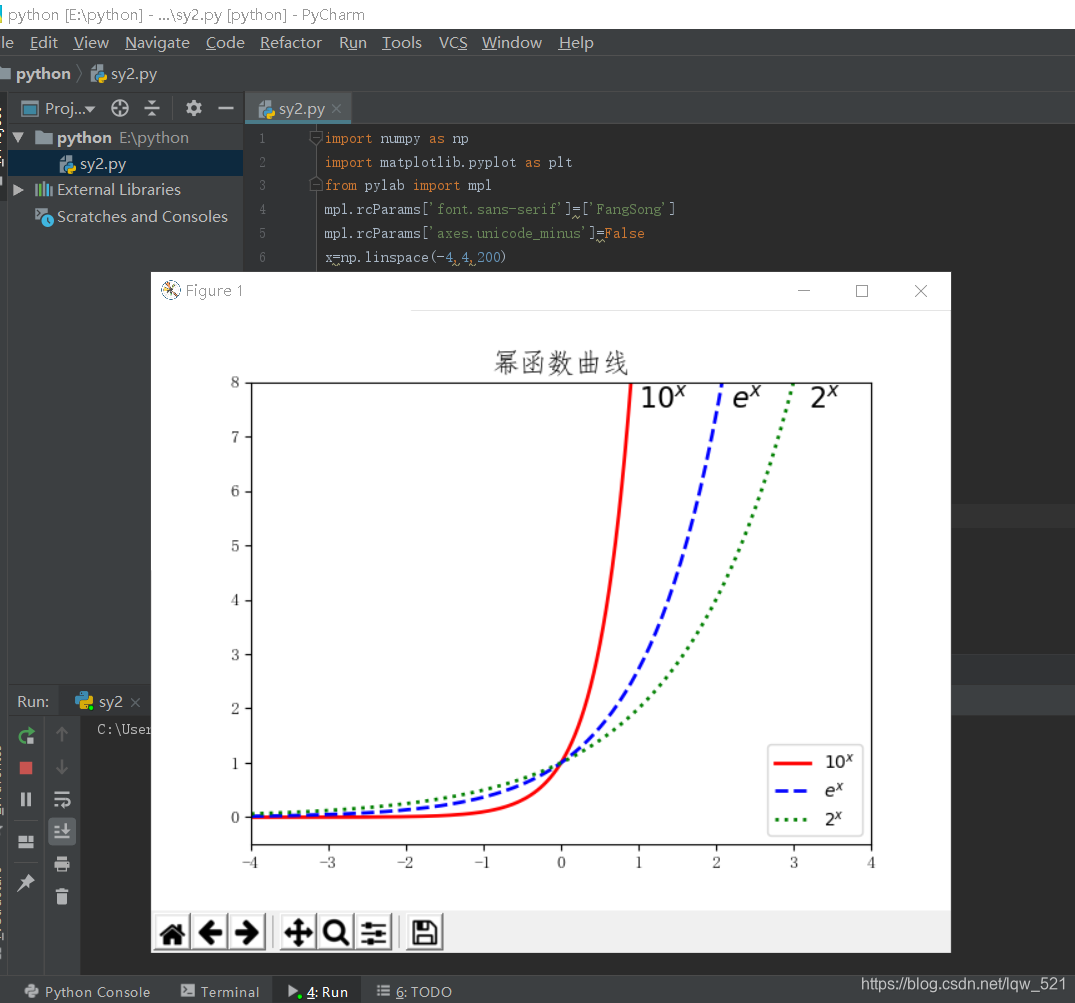Open the Window menu
The image size is (1075, 1003).
point(511,43)
